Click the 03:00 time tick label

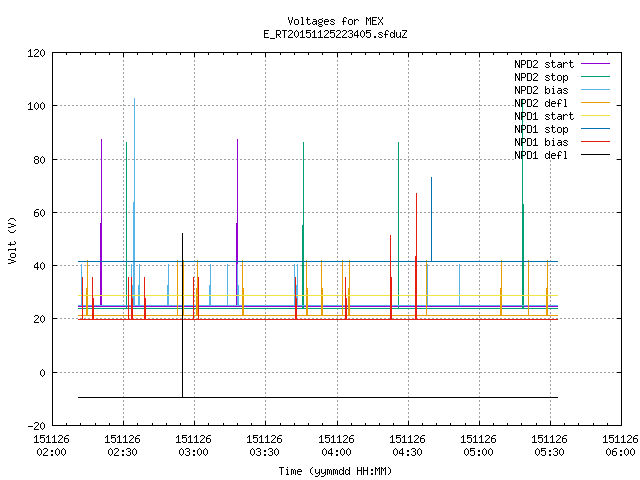pos(193,452)
